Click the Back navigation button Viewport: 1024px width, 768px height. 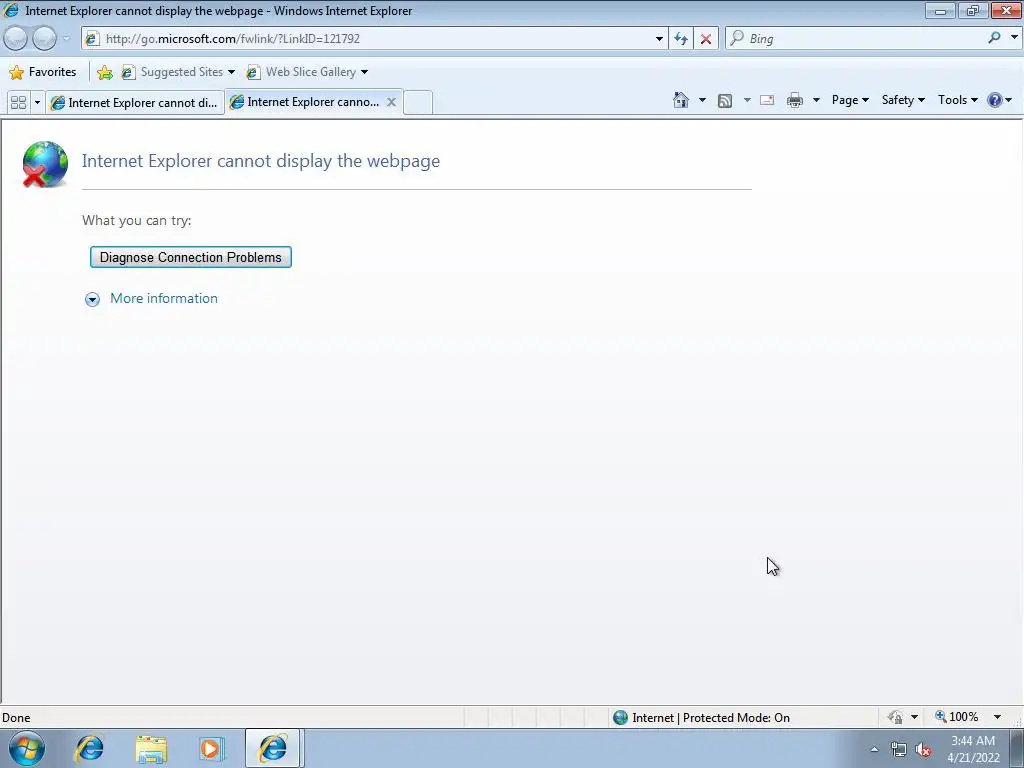[x=16, y=39]
